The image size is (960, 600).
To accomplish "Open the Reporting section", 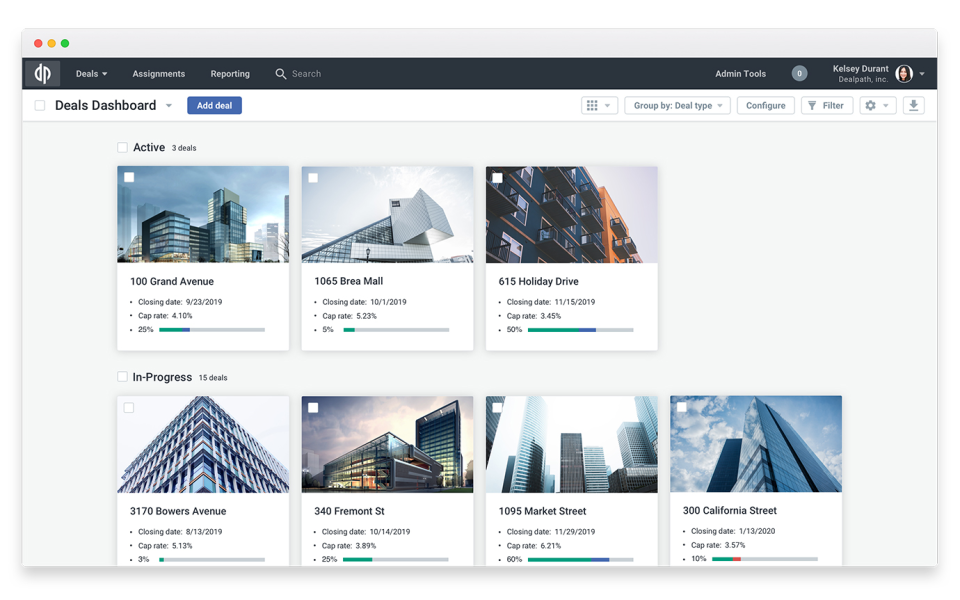I will (229, 73).
